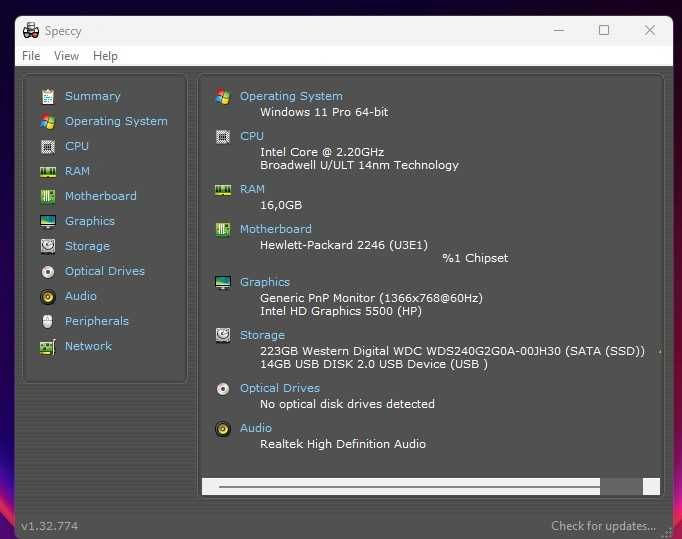View Storage details from sidebar
The image size is (682, 539).
coord(87,246)
